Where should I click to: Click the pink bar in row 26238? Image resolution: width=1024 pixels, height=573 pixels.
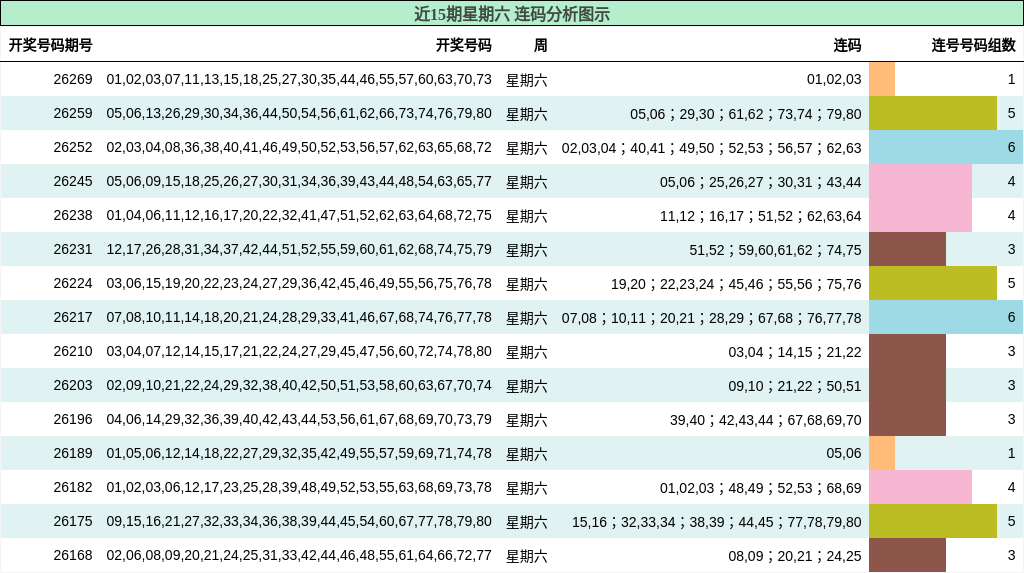pos(920,215)
